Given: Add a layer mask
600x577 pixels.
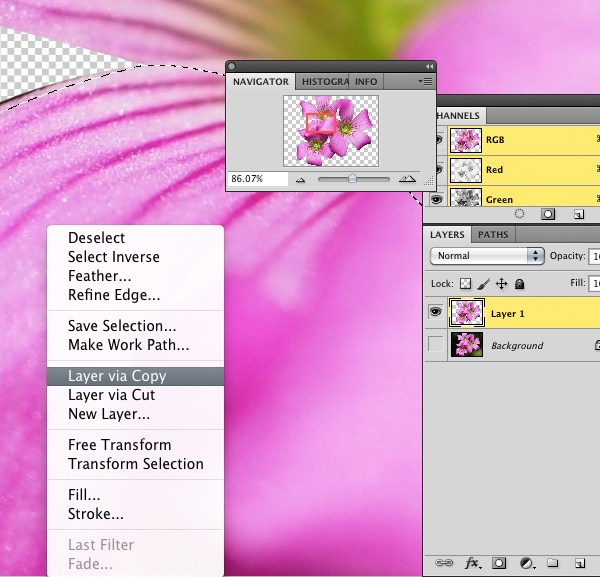Looking at the screenshot, I should click(x=499, y=563).
